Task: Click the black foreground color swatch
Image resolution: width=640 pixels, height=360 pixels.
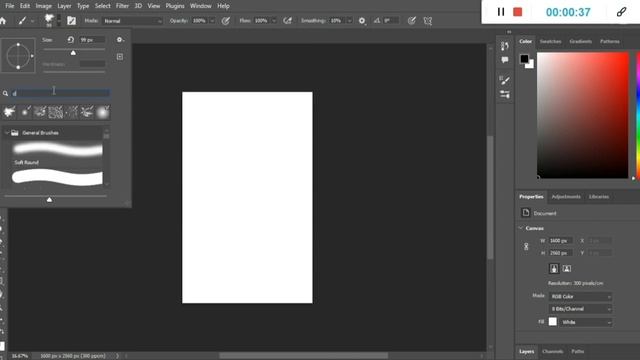Action: [x=524, y=59]
